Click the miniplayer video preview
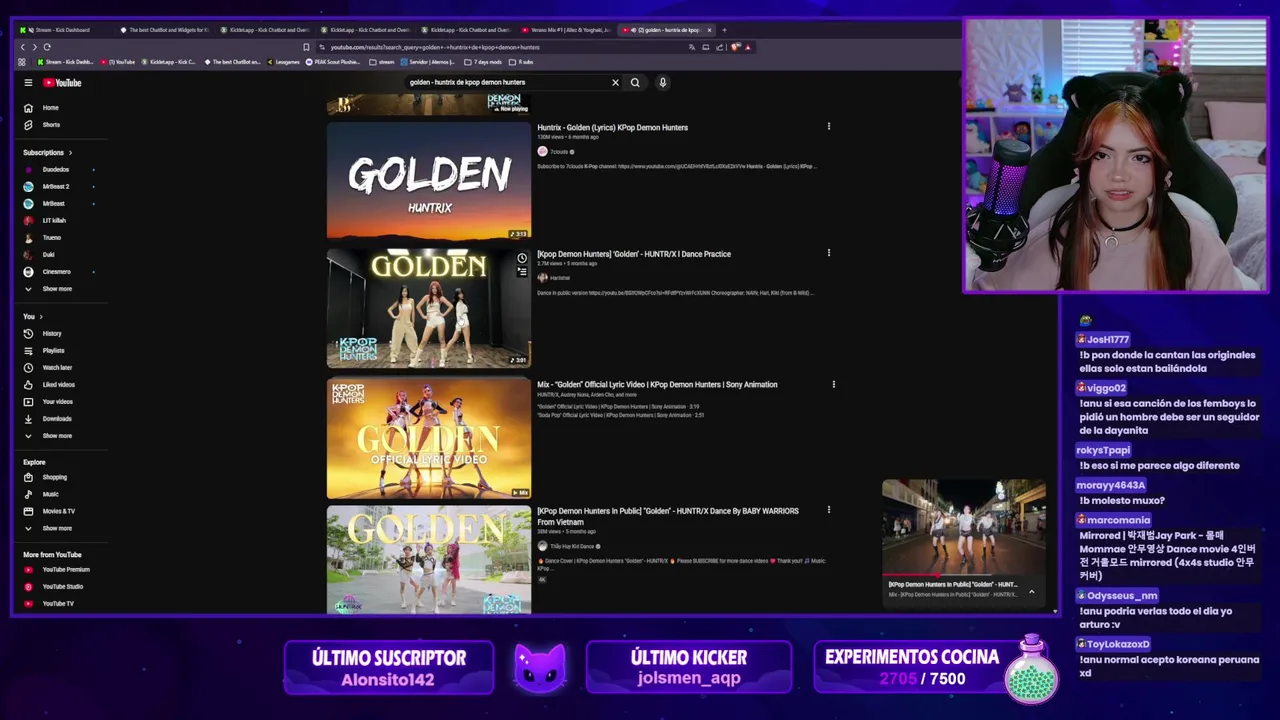 click(964, 527)
